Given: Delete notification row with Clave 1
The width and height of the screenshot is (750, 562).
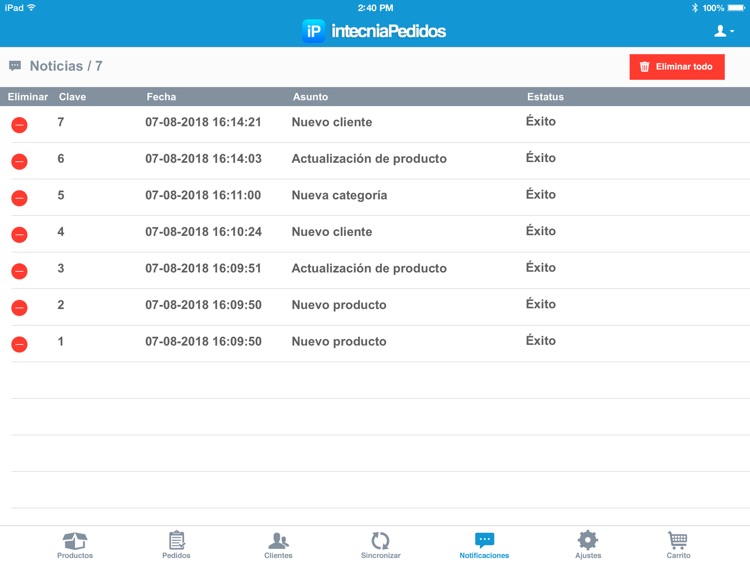Looking at the screenshot, I should tap(19, 344).
